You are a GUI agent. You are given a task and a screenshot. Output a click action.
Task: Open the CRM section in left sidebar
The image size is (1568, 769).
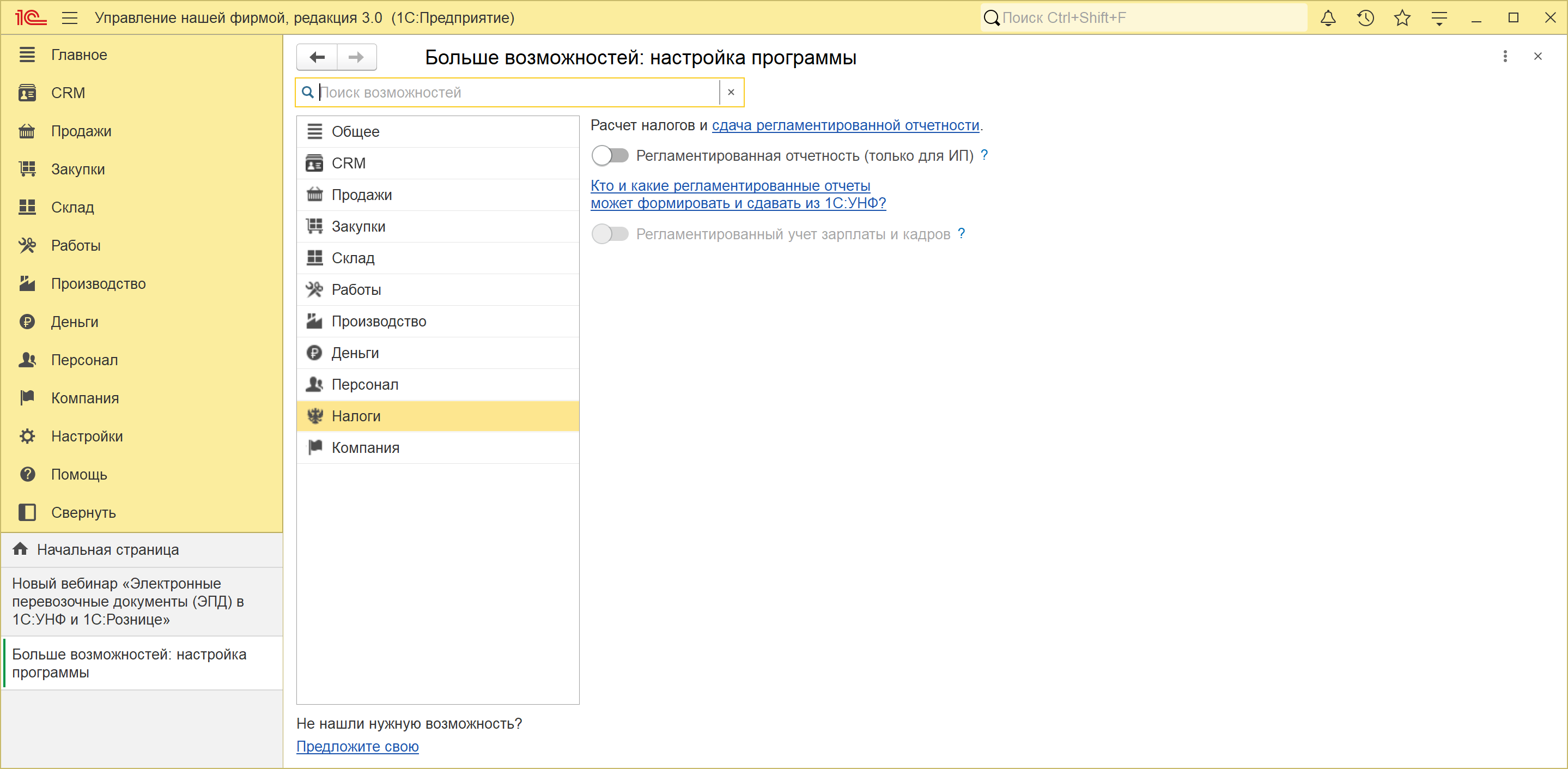pos(142,93)
